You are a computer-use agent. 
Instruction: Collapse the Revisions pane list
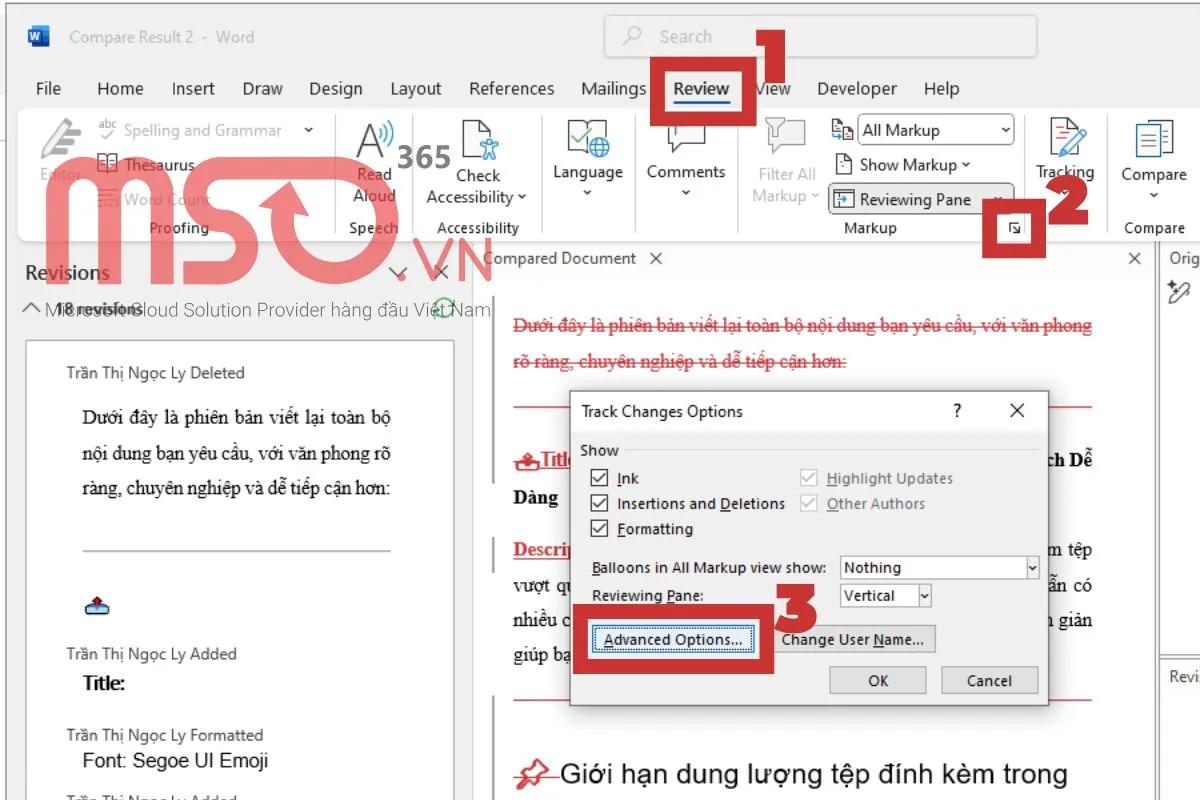(31, 309)
